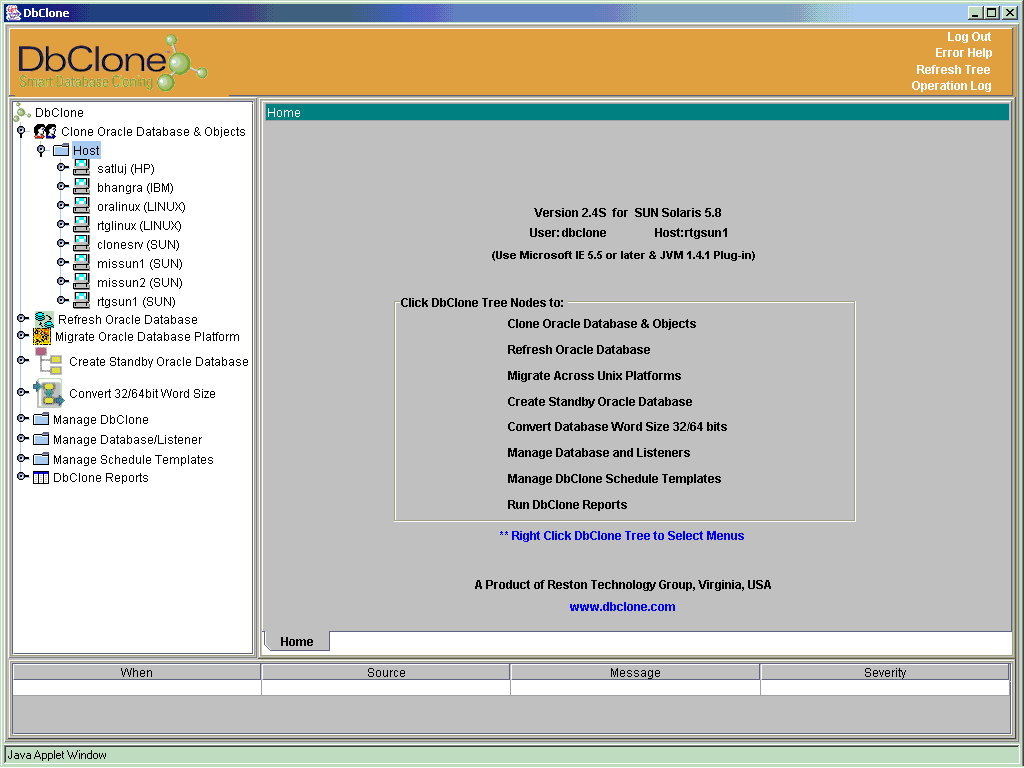Click the rtgsun1 (SUN) computer icon
The height and width of the screenshot is (768, 1024).
tap(81, 300)
